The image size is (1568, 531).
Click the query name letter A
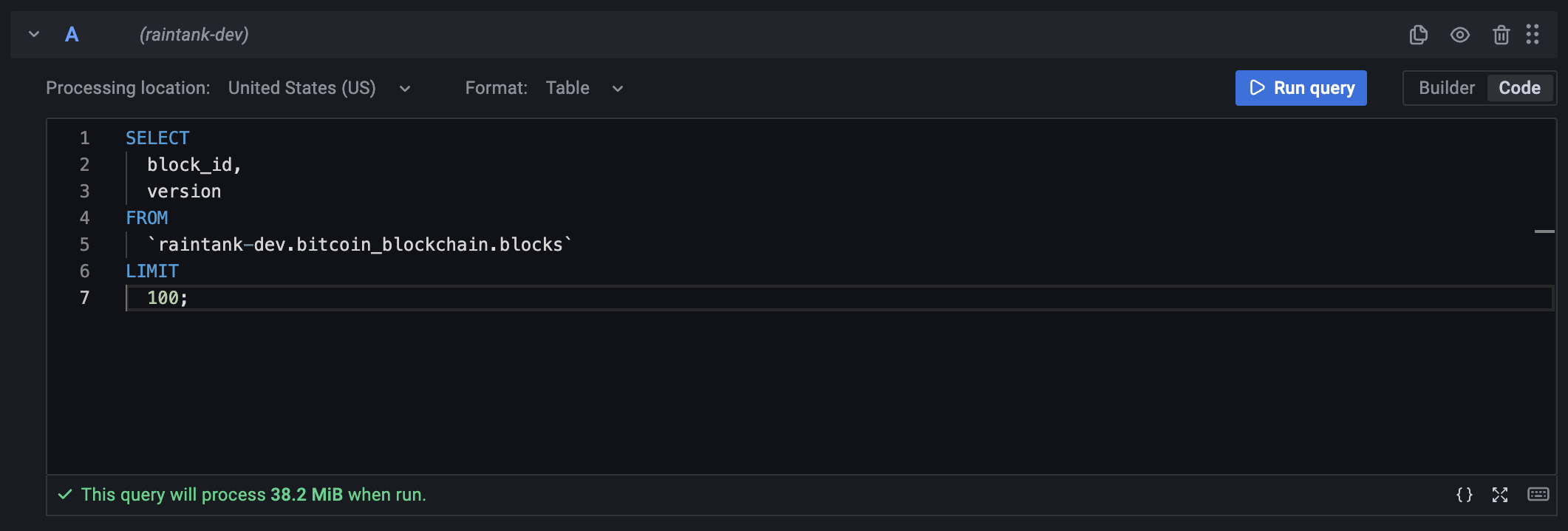pos(72,34)
